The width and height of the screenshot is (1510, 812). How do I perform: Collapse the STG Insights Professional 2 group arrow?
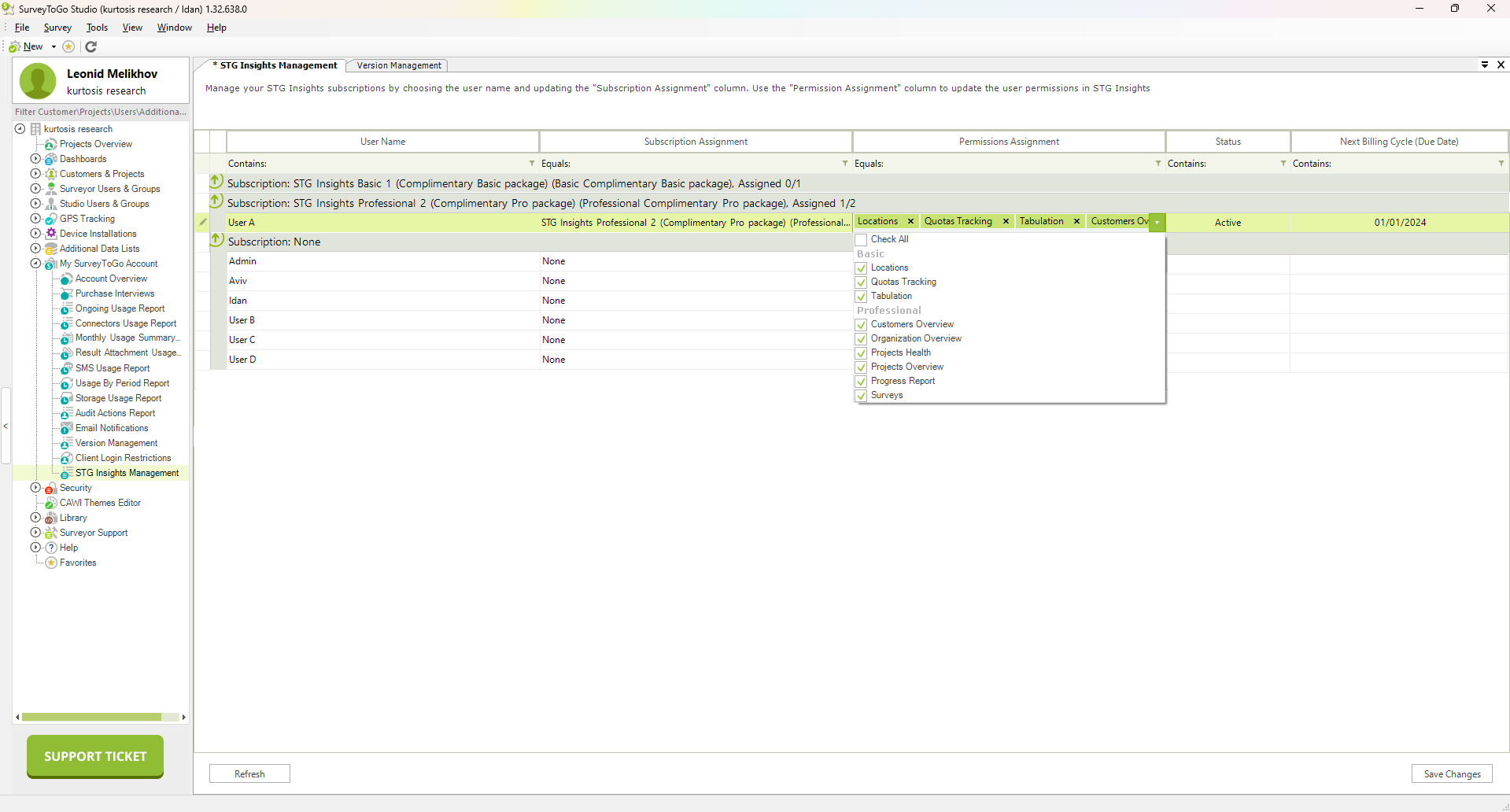[x=216, y=201]
